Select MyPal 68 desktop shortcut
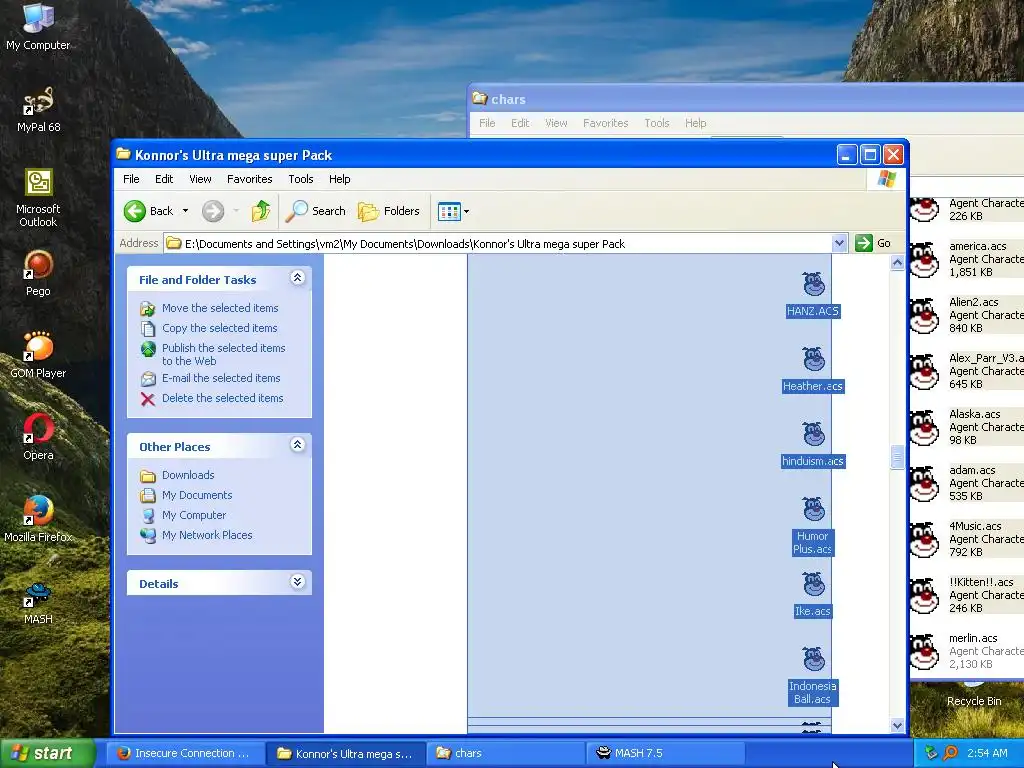 pyautogui.click(x=38, y=110)
